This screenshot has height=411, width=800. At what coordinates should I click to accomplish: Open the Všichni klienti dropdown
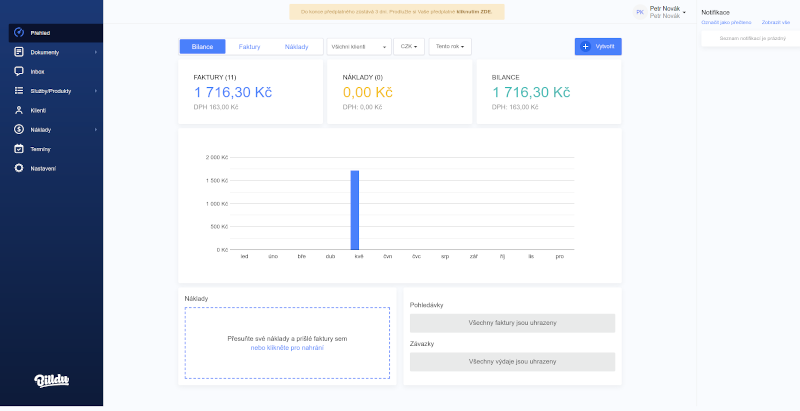point(359,47)
